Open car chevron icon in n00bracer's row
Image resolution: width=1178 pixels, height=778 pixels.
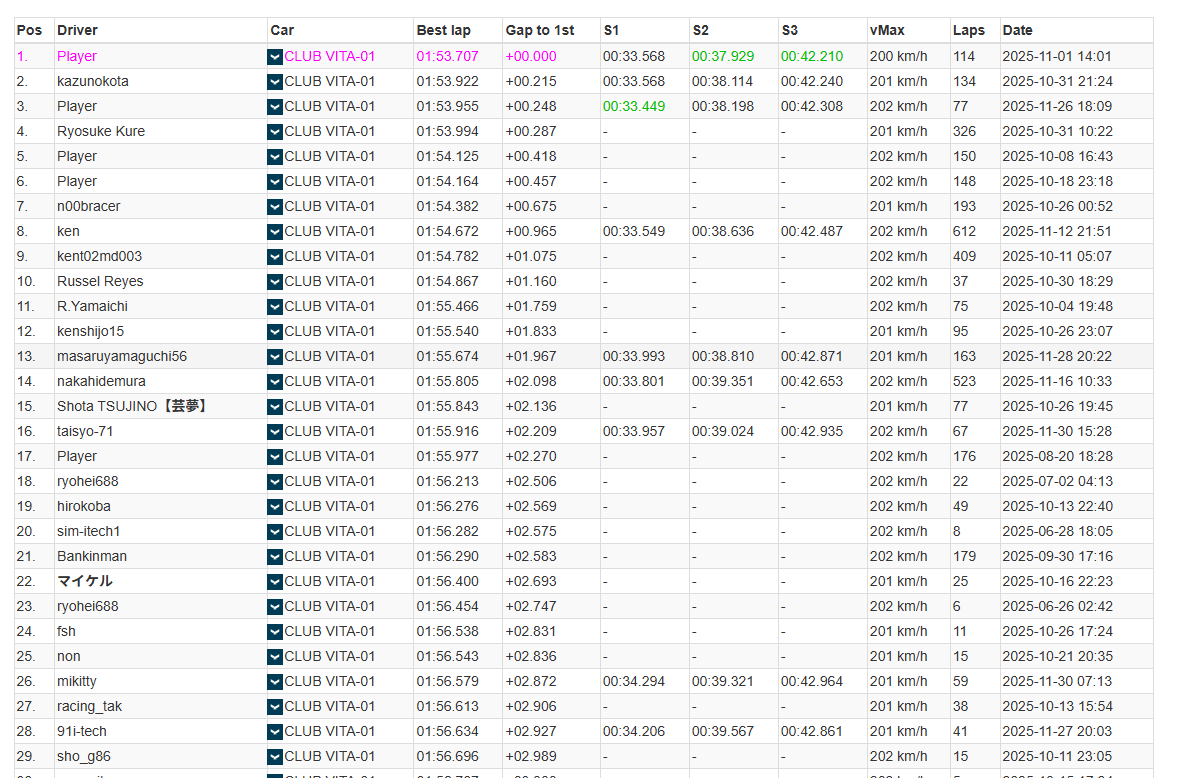275,207
